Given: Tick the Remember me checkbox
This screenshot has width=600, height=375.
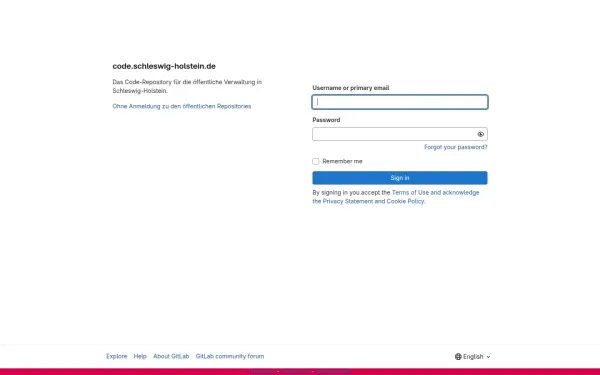Looking at the screenshot, I should pyautogui.click(x=316, y=161).
